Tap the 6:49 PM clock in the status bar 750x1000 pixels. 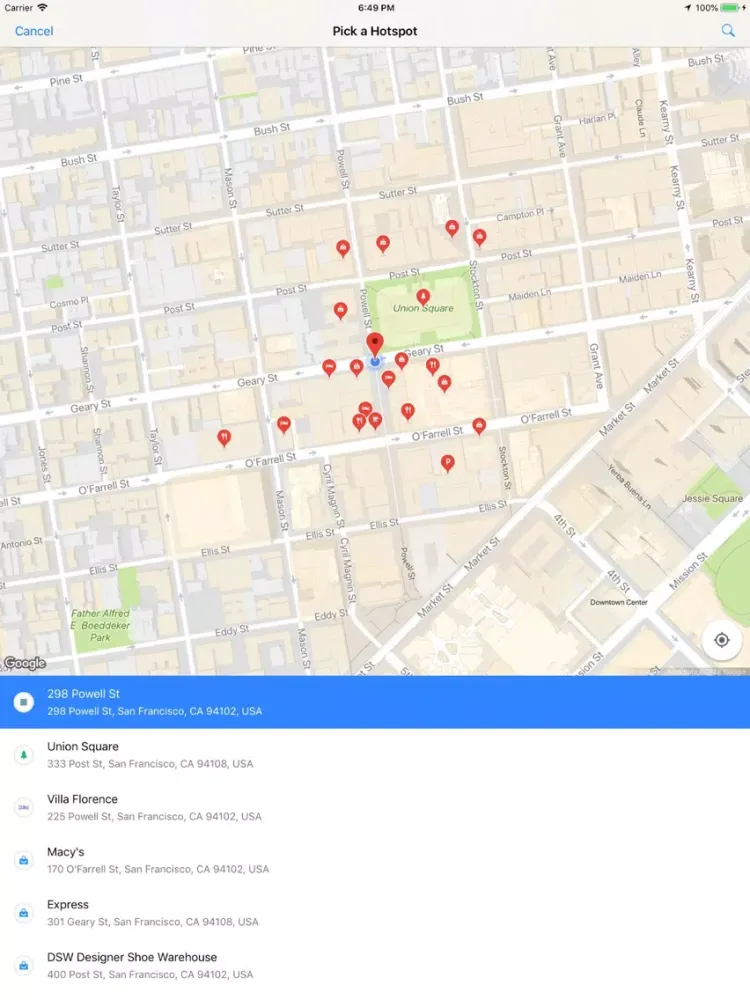point(376,8)
